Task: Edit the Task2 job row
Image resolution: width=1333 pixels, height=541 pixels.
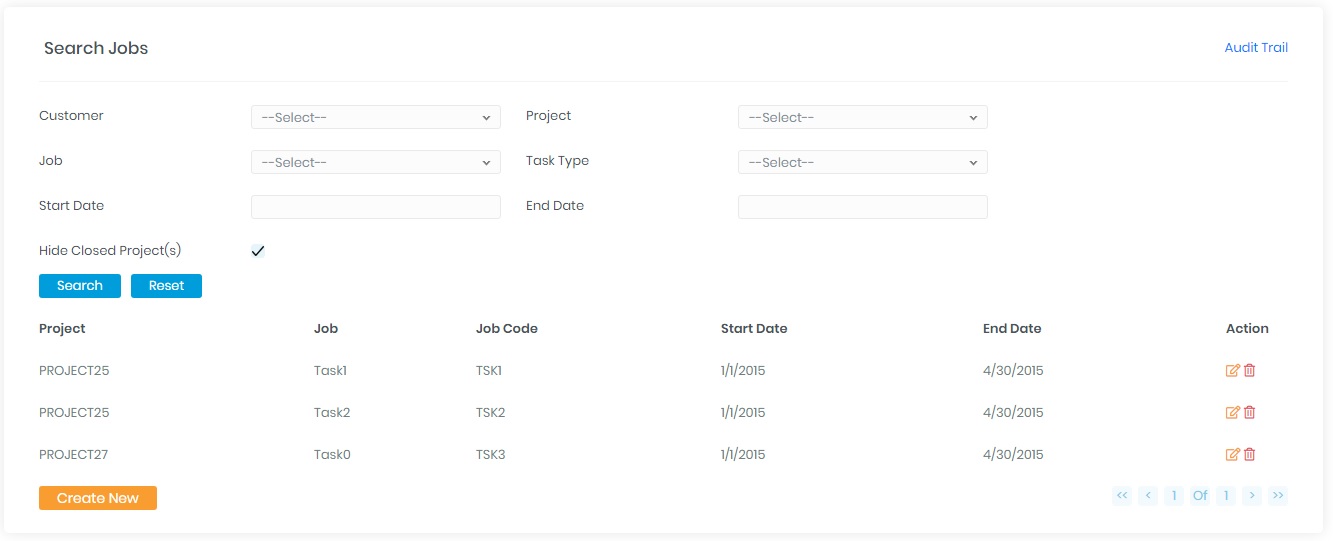Action: 1233,413
